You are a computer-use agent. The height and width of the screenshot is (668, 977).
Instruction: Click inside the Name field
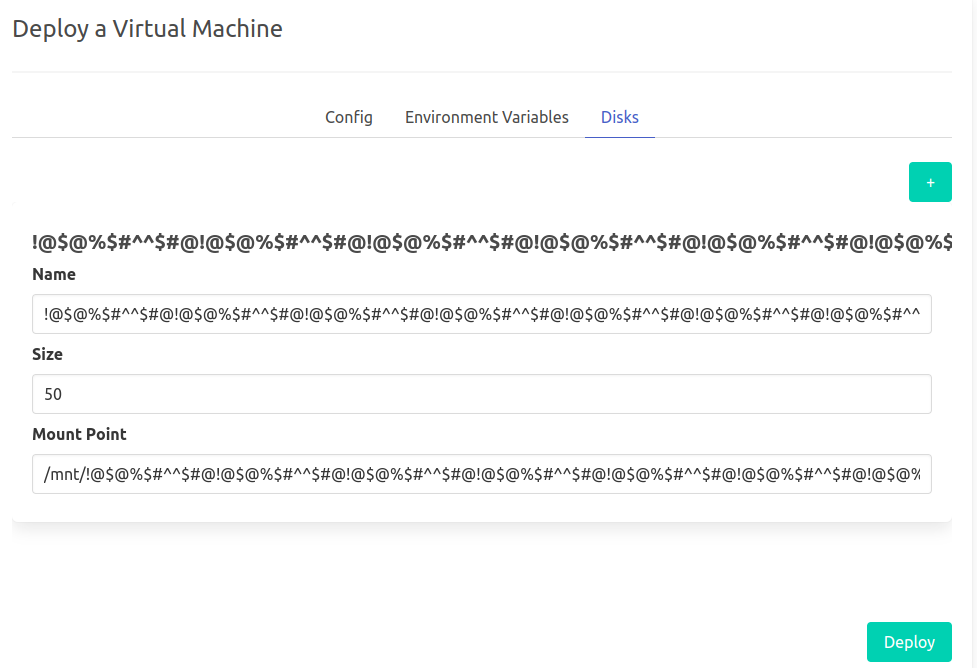click(482, 314)
